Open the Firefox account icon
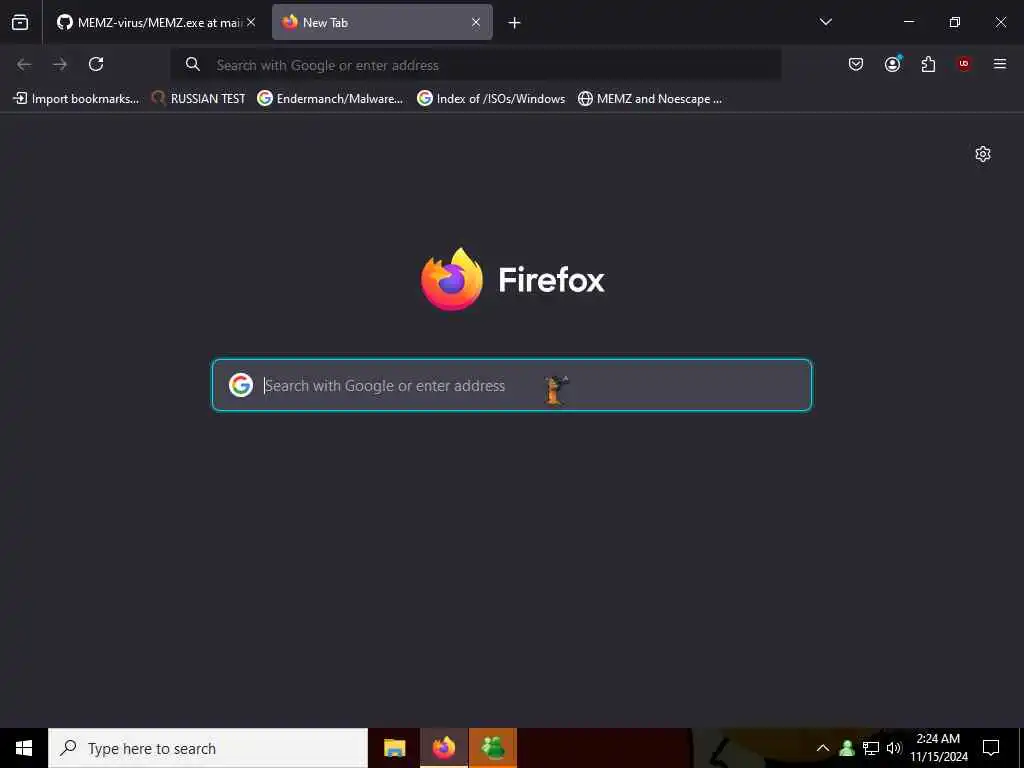This screenshot has width=1024, height=768. pos(892,64)
